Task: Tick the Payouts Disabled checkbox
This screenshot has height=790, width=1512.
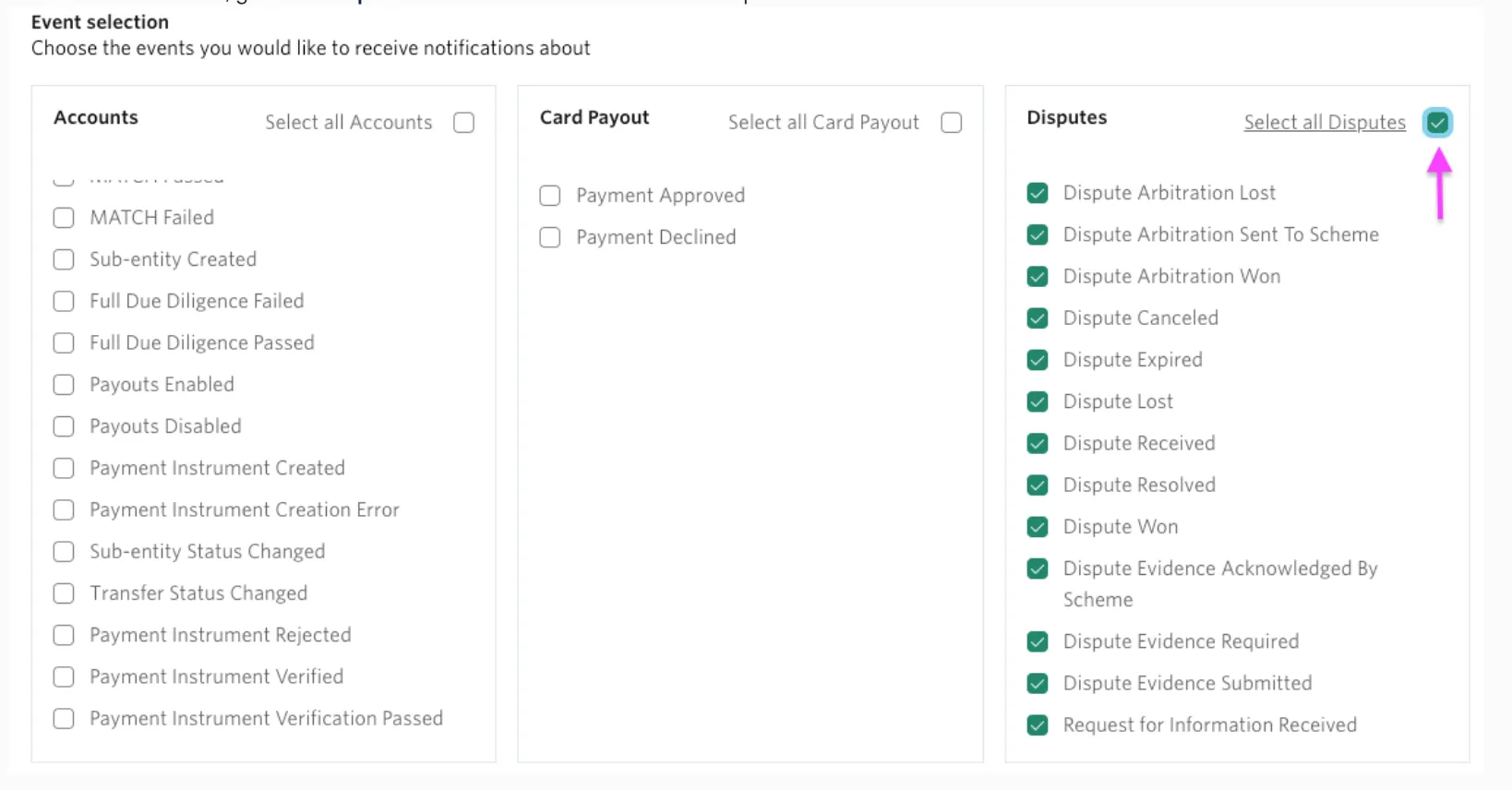Action: pos(64,426)
